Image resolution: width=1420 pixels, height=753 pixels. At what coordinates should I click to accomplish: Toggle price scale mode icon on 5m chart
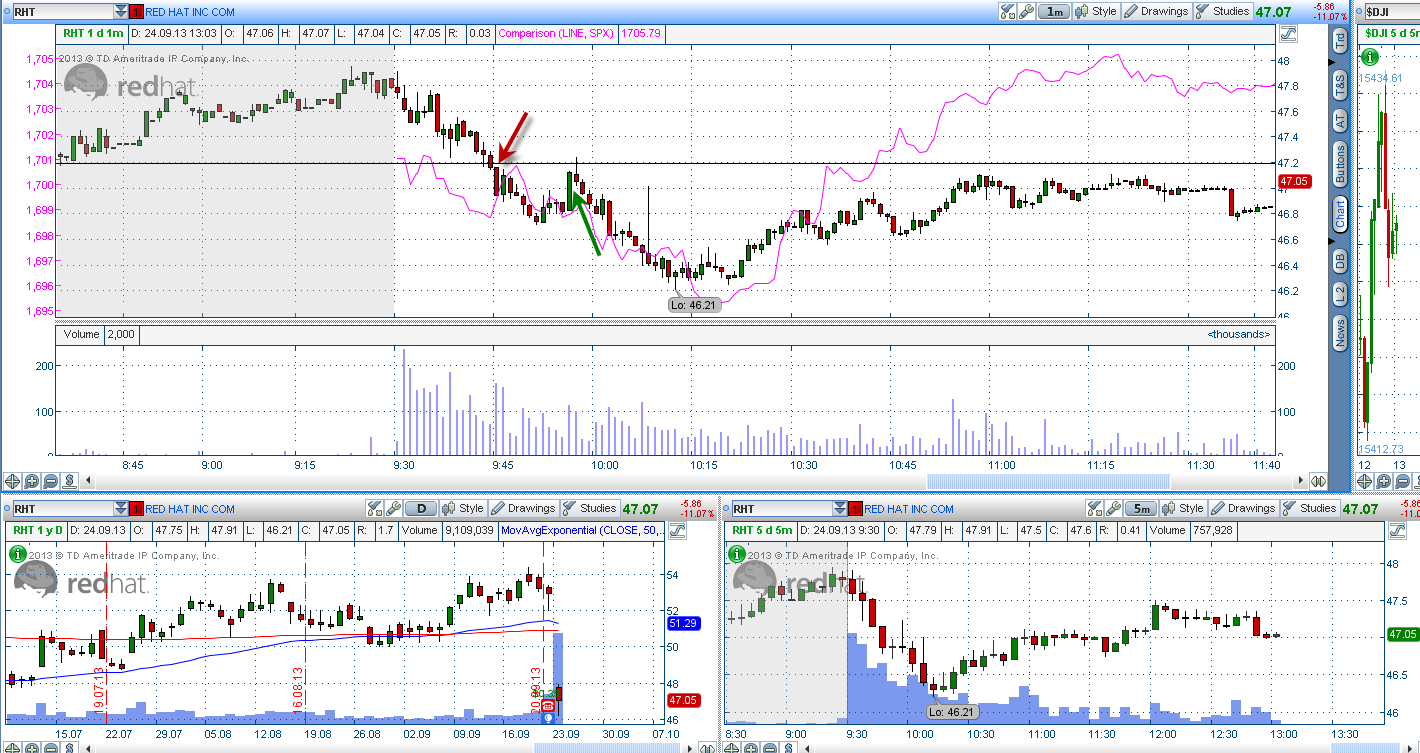(x=1397, y=530)
